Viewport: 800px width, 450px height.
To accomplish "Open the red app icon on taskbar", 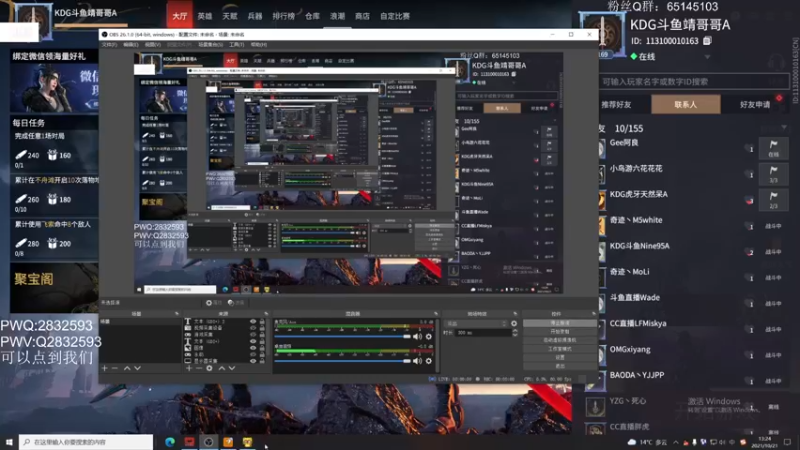I will tap(189, 442).
